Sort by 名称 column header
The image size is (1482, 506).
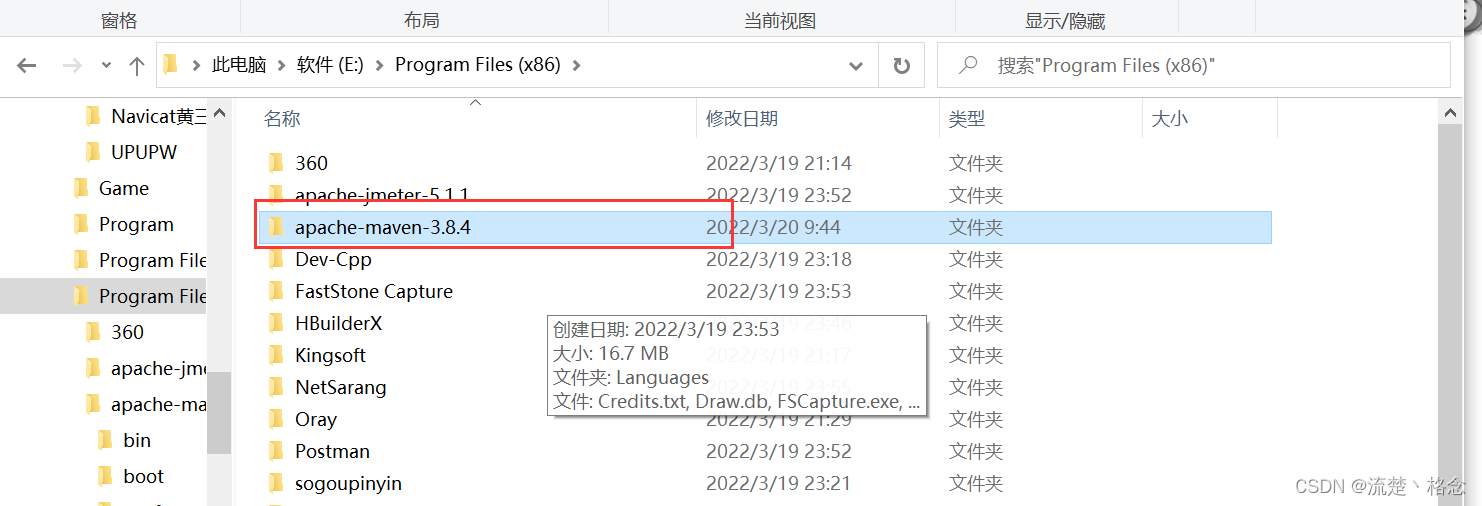pyautogui.click(x=282, y=119)
